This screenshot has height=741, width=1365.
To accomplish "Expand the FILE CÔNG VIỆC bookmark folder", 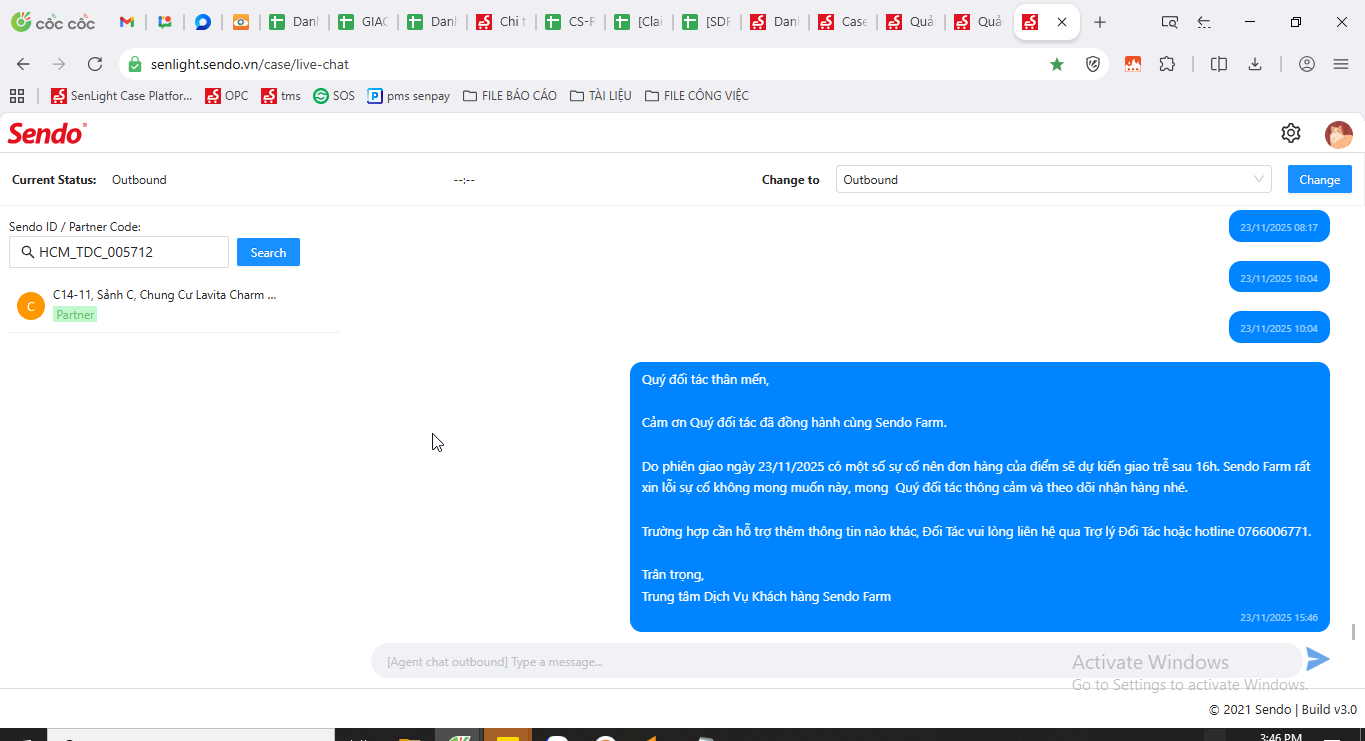I will point(697,96).
